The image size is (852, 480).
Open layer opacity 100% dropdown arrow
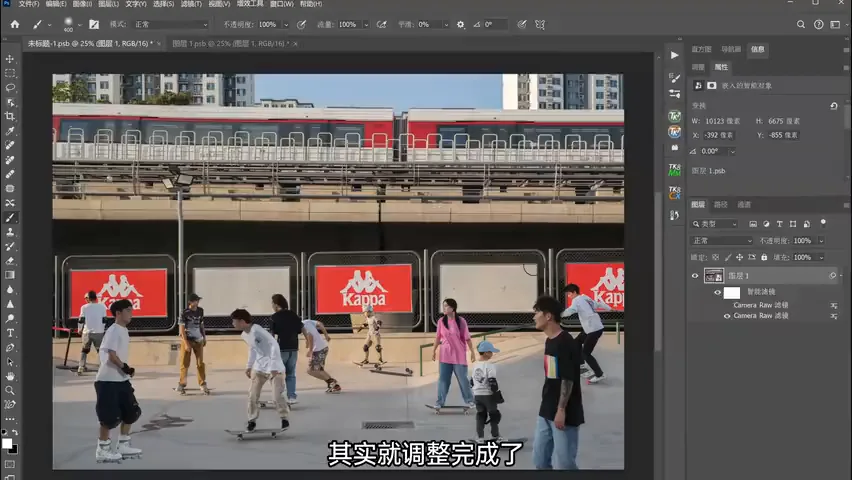[x=821, y=240]
